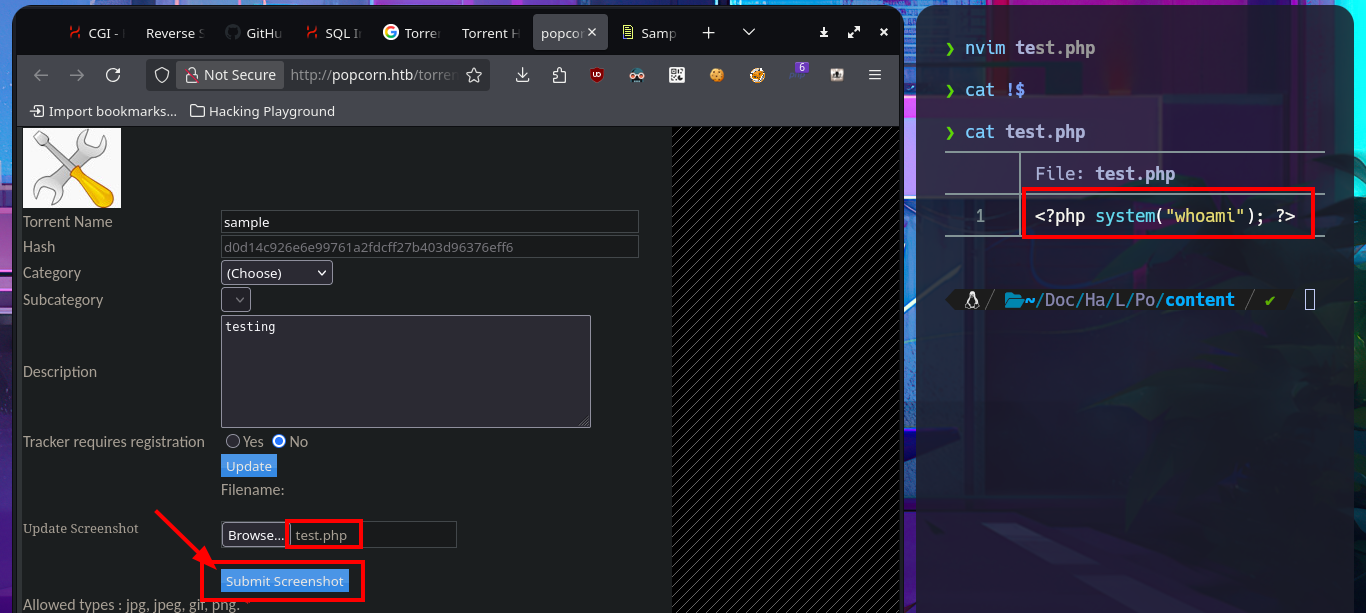
Task: Go back to previous page
Action: click(x=41, y=75)
